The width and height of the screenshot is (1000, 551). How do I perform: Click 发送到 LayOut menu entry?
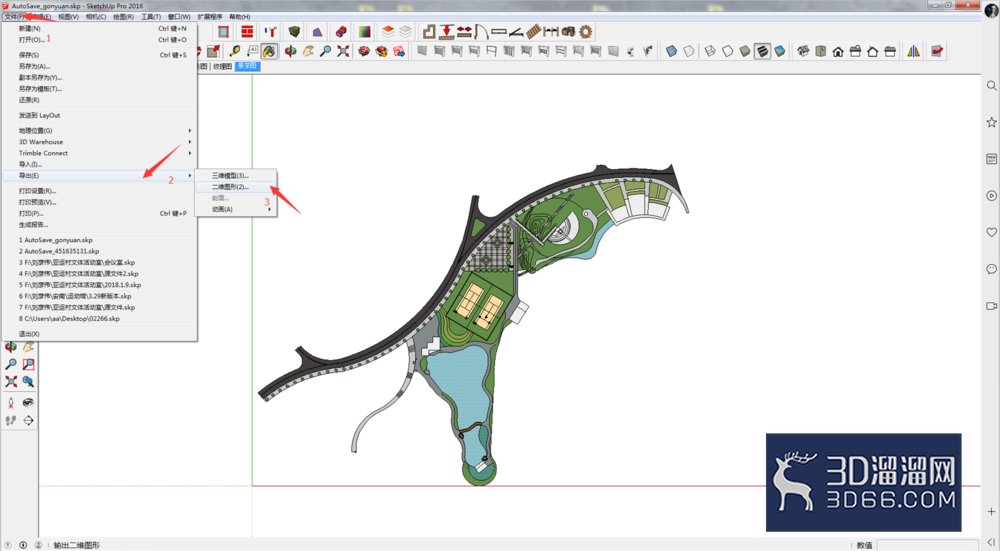point(99,115)
